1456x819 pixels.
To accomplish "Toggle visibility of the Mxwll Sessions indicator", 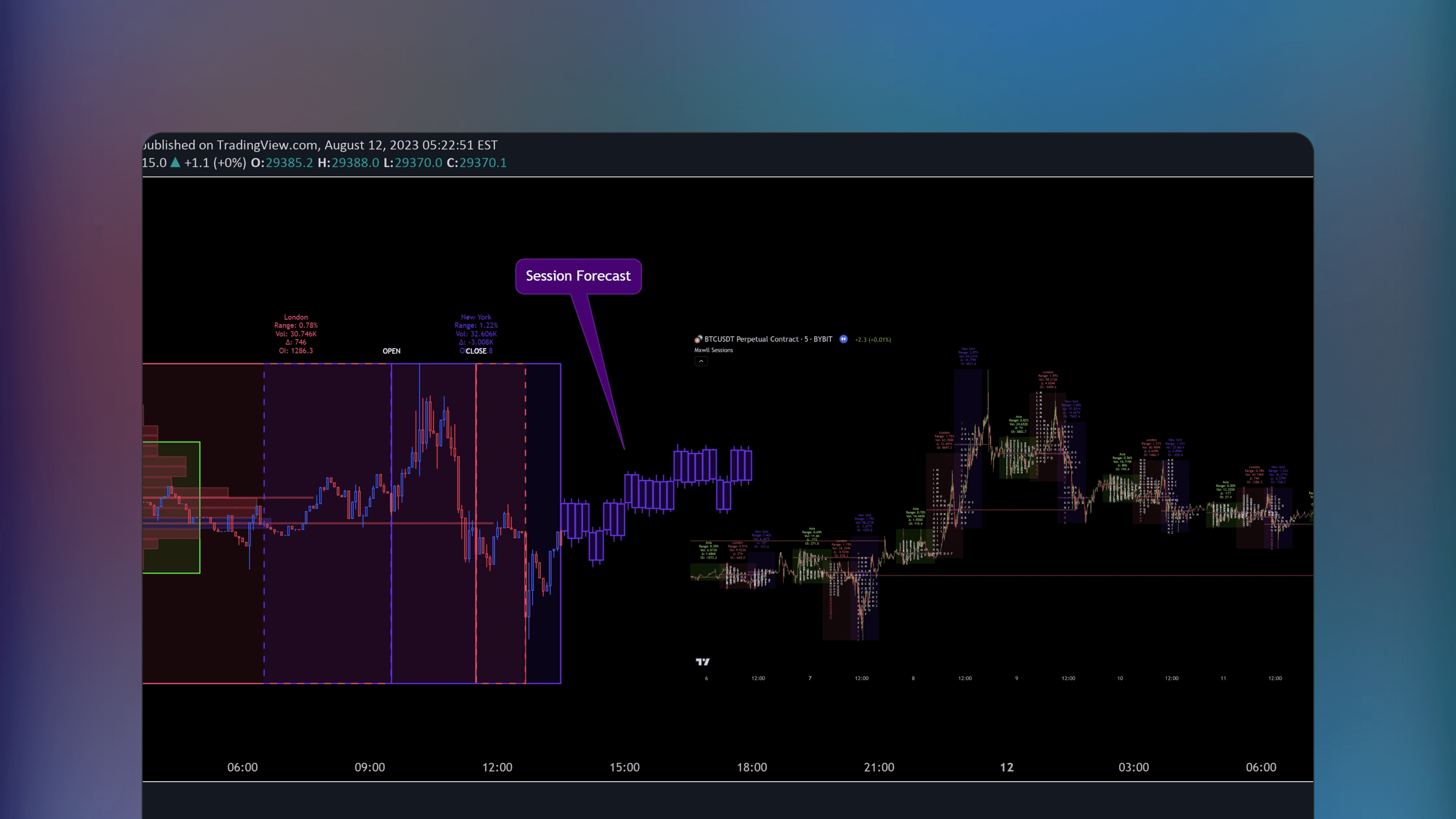I will 713,350.
